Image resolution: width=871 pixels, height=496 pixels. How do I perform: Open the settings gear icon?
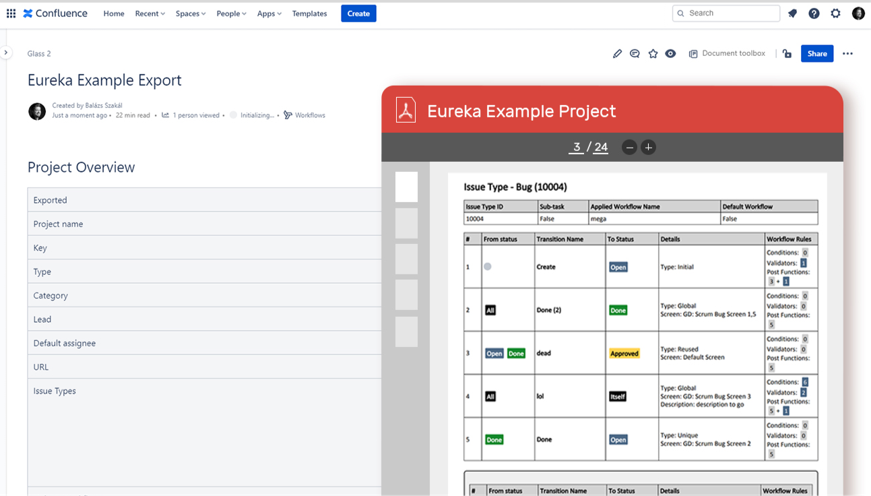coord(836,14)
